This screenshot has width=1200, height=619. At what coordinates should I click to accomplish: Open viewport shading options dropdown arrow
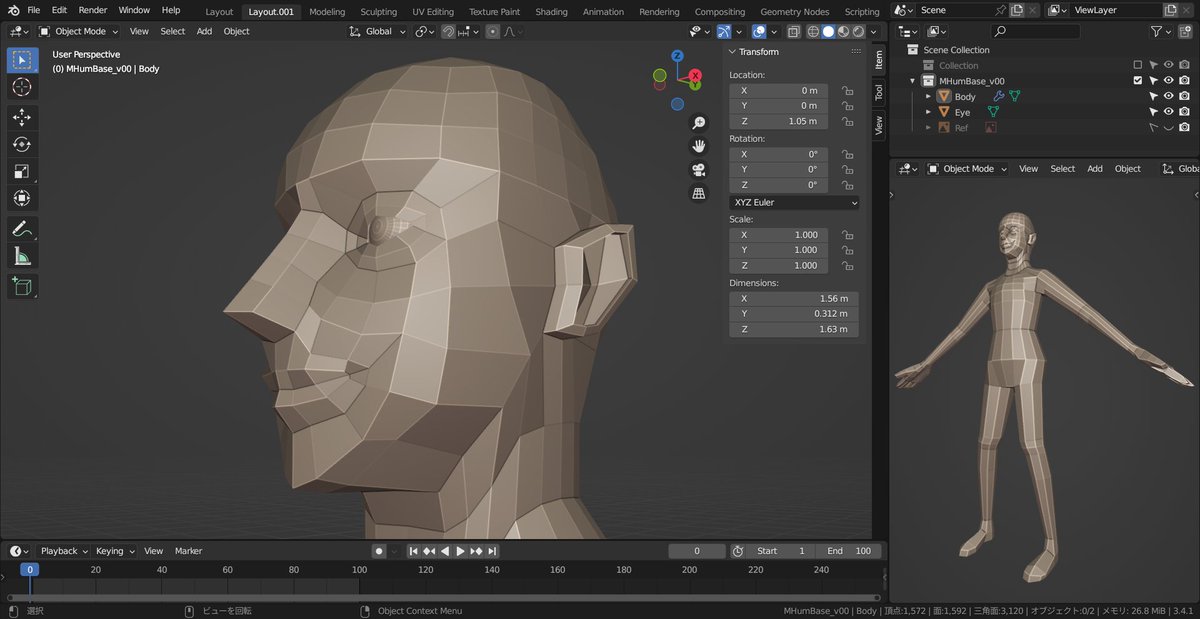point(872,31)
